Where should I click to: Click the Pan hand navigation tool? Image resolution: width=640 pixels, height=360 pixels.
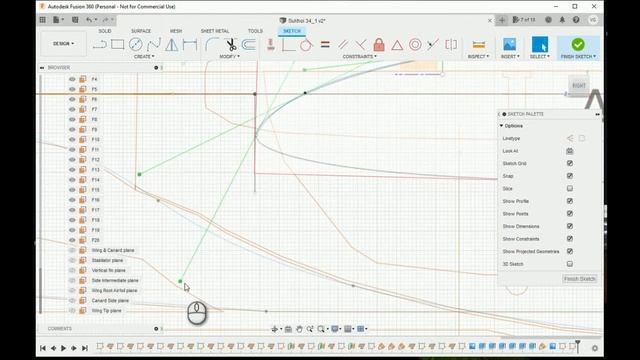click(x=299, y=329)
